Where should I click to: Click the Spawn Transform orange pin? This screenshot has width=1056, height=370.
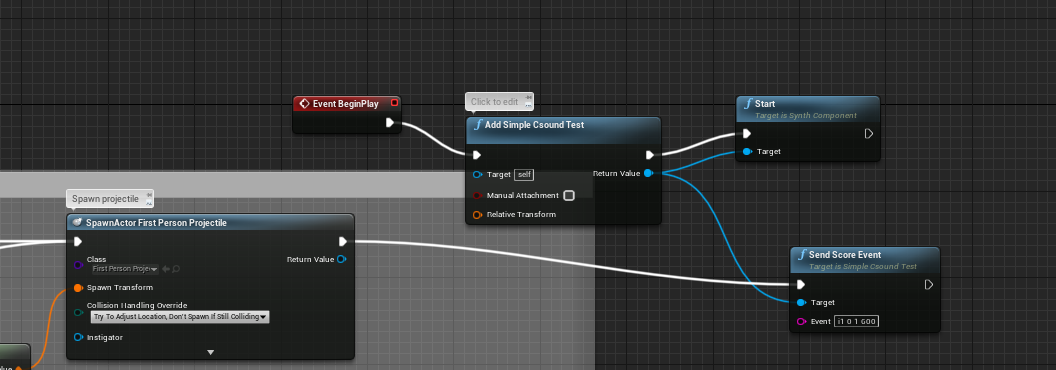click(78, 288)
